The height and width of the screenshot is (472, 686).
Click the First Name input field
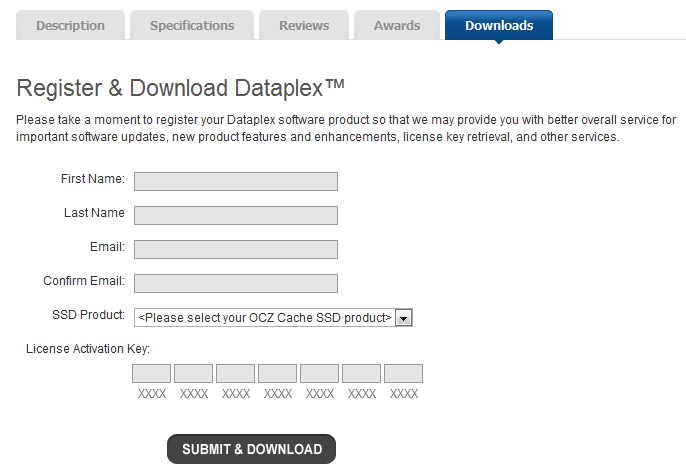[236, 182]
